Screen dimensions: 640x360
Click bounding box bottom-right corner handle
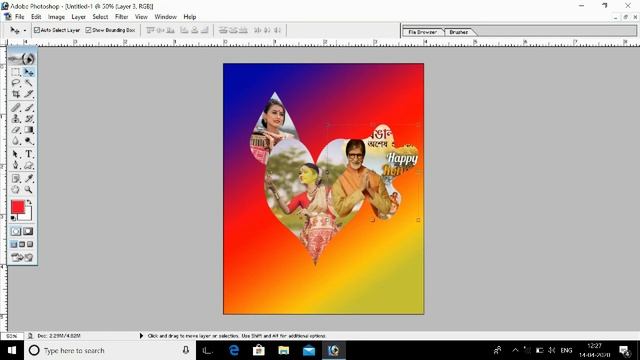(x=418, y=220)
